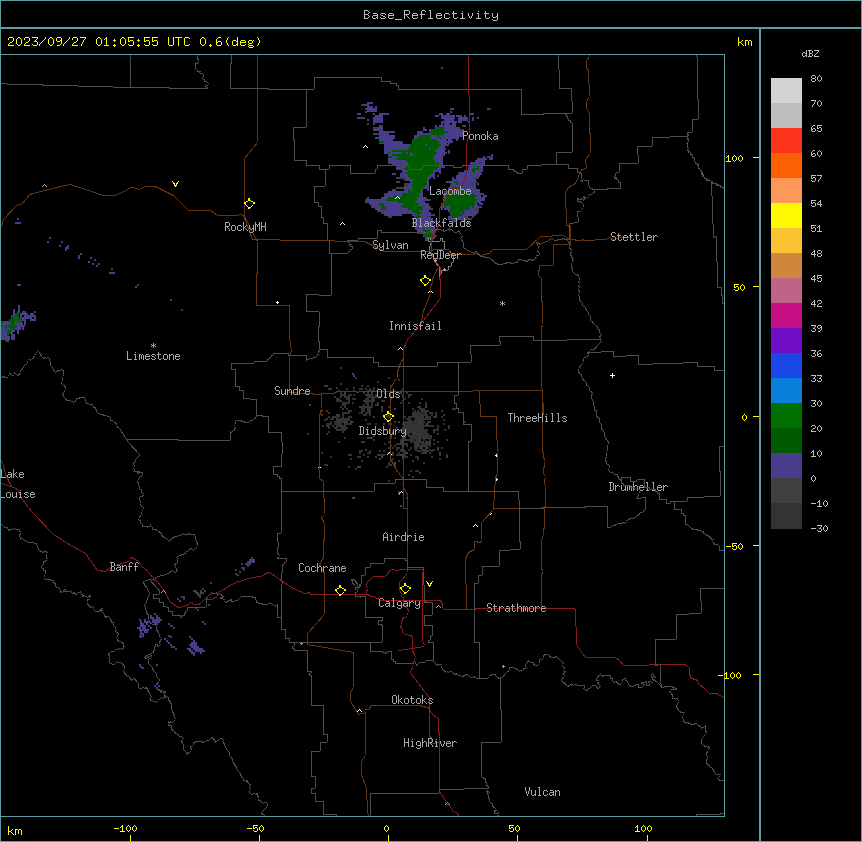
Task: Click the Blackfalds label
Action: (x=441, y=223)
